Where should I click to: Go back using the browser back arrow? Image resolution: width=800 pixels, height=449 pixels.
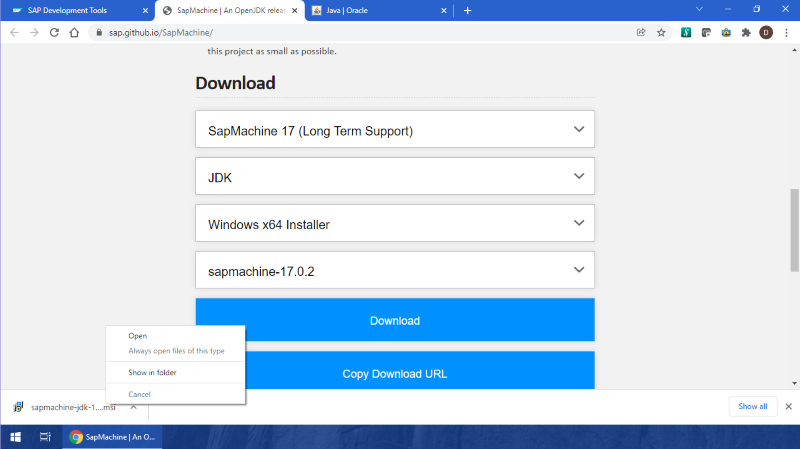14,33
